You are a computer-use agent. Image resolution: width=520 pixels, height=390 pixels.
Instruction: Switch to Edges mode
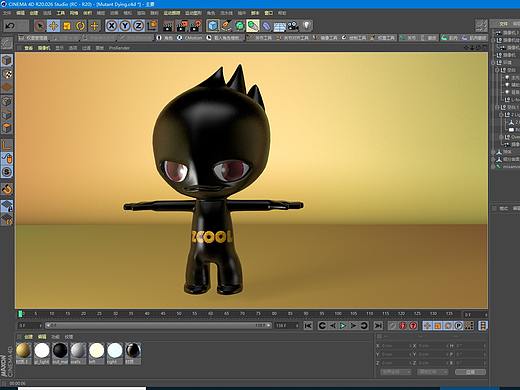[x=7, y=114]
